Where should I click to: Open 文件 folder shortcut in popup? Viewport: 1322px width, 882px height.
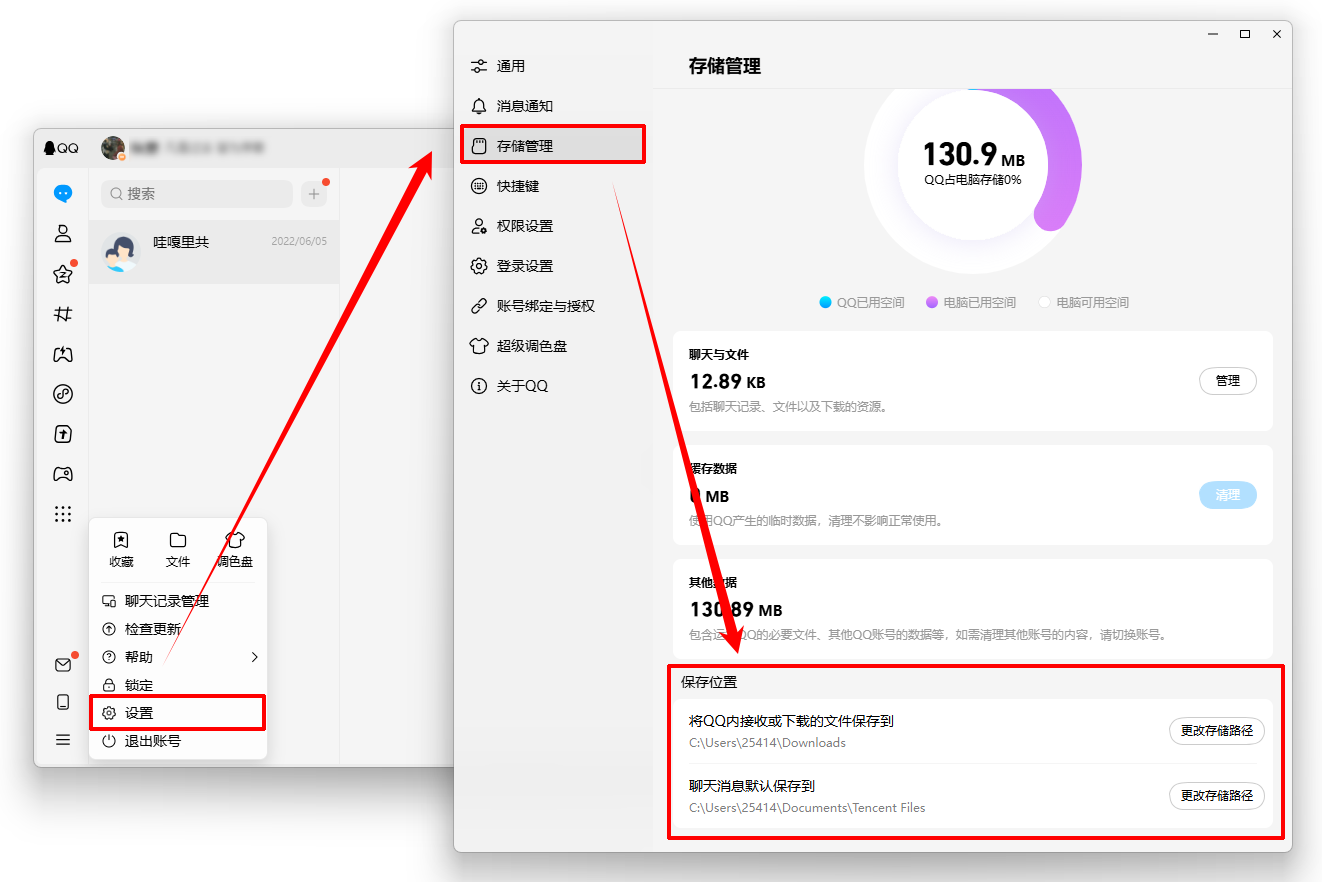(x=178, y=550)
